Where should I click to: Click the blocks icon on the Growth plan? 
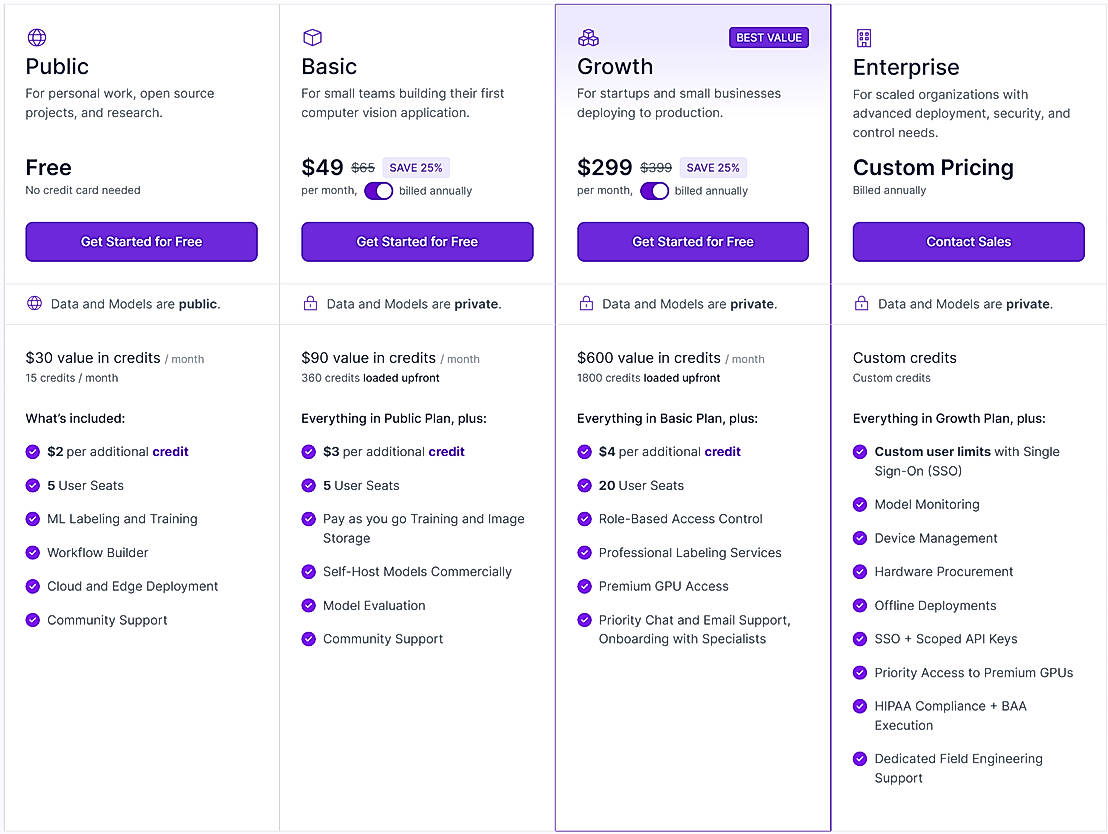(588, 36)
